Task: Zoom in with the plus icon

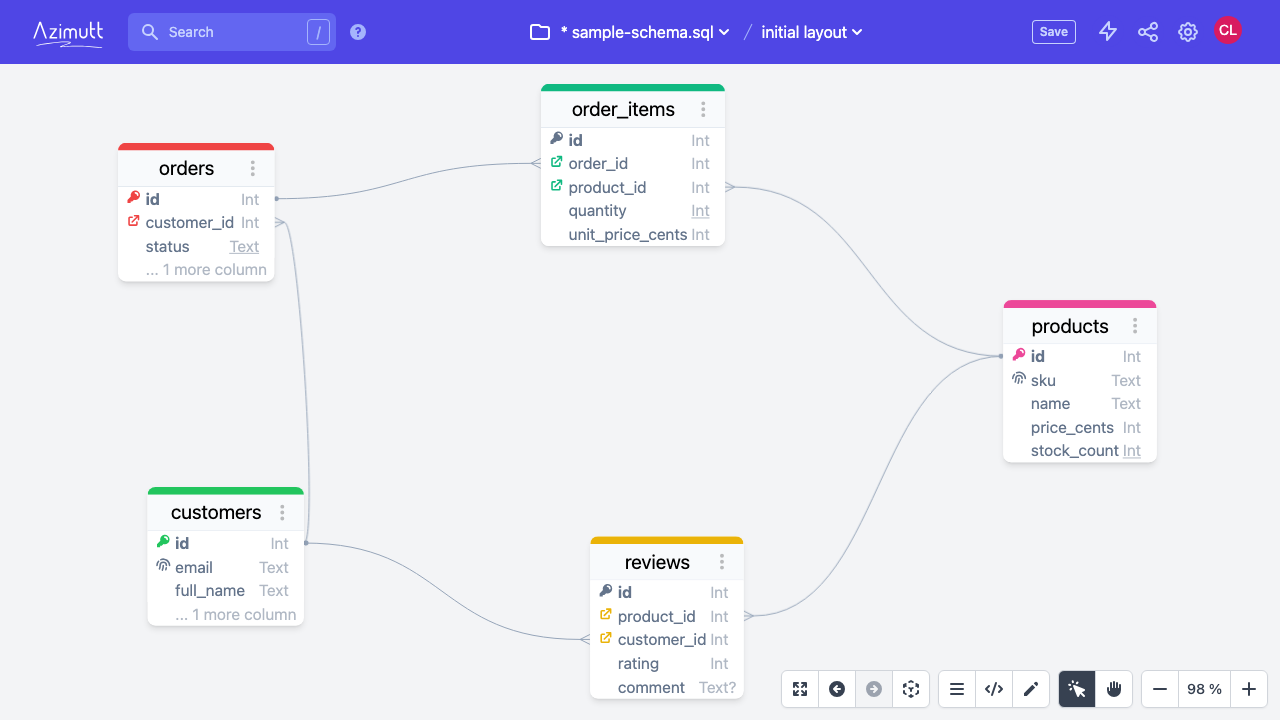Action: tap(1249, 689)
